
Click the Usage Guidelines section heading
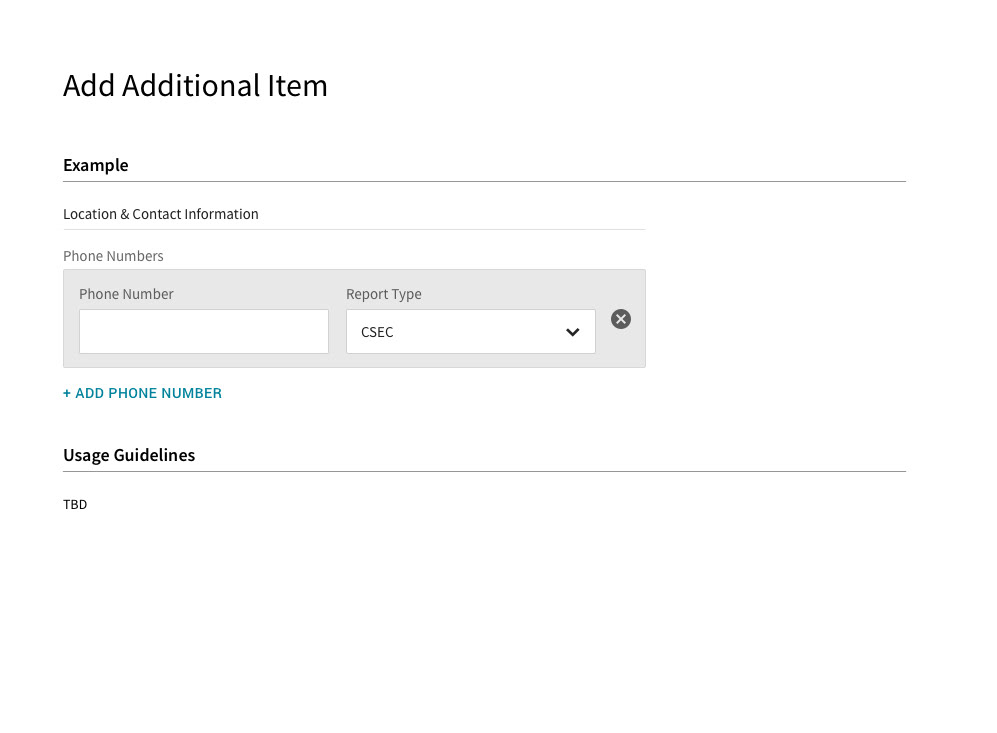coord(129,455)
